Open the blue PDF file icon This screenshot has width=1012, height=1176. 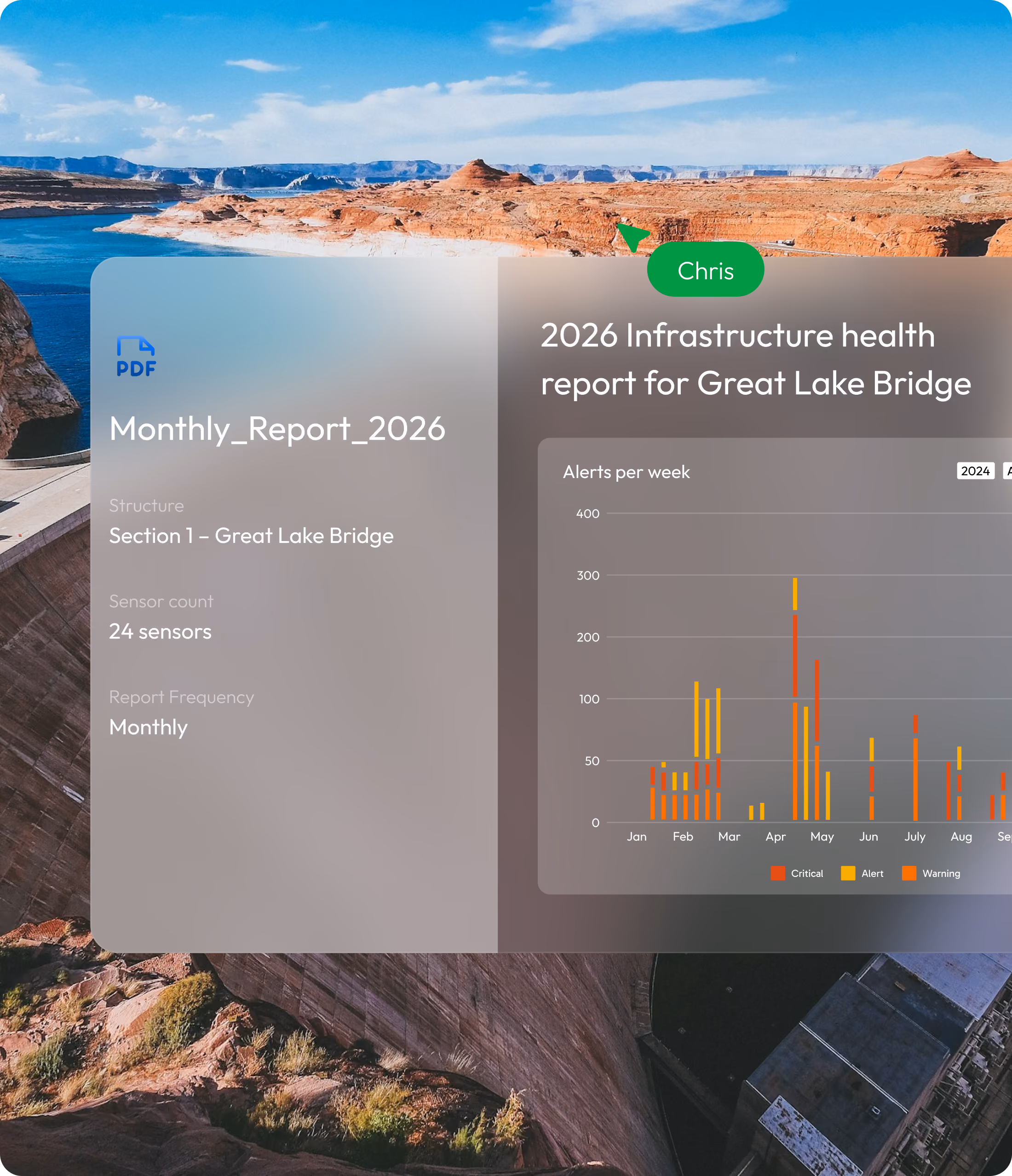[x=136, y=357]
